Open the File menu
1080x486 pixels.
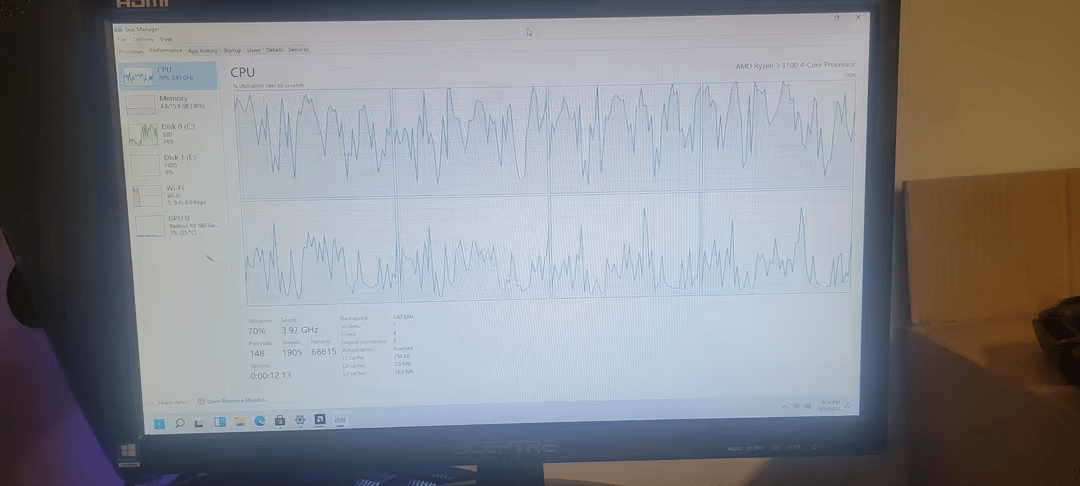pos(122,39)
